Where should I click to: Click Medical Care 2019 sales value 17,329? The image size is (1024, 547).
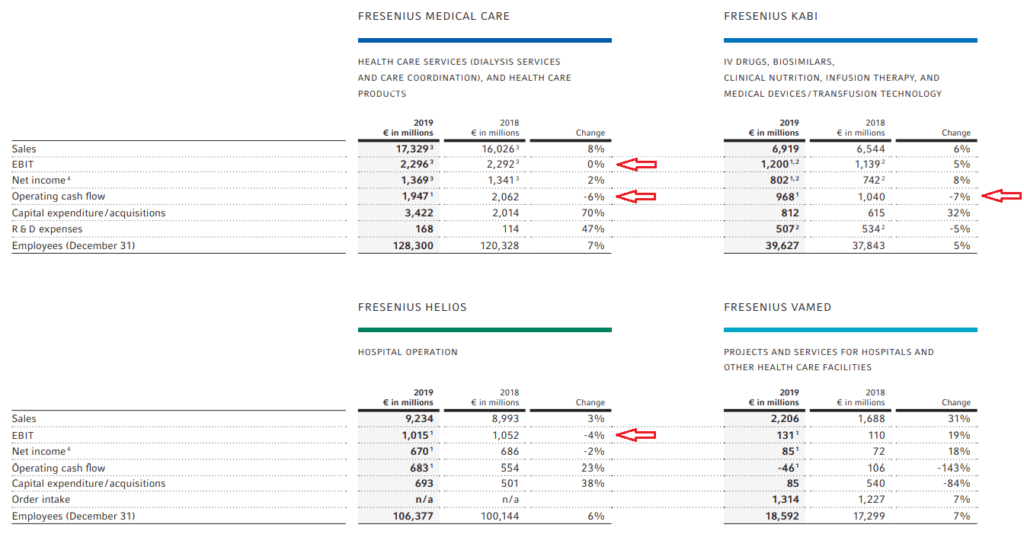coord(414,149)
